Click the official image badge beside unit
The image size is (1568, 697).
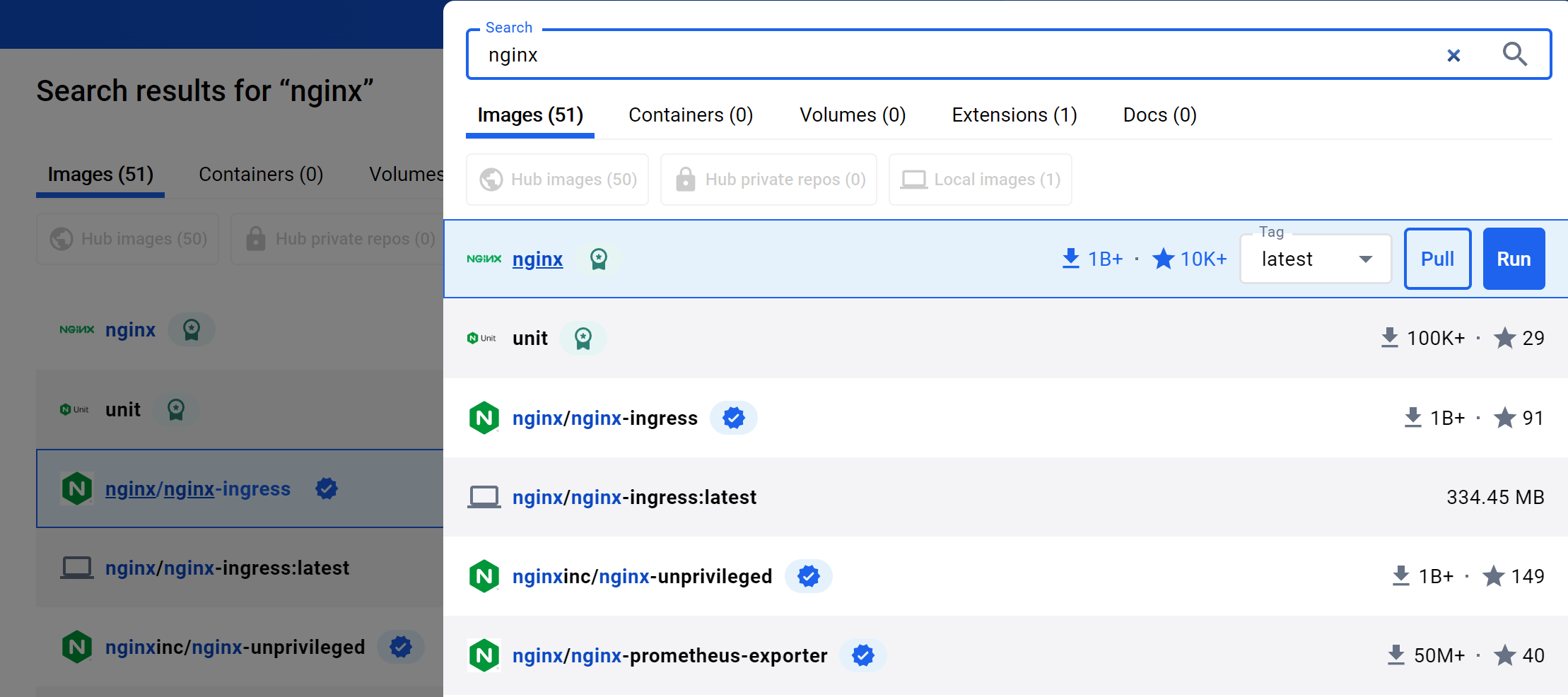click(x=583, y=339)
